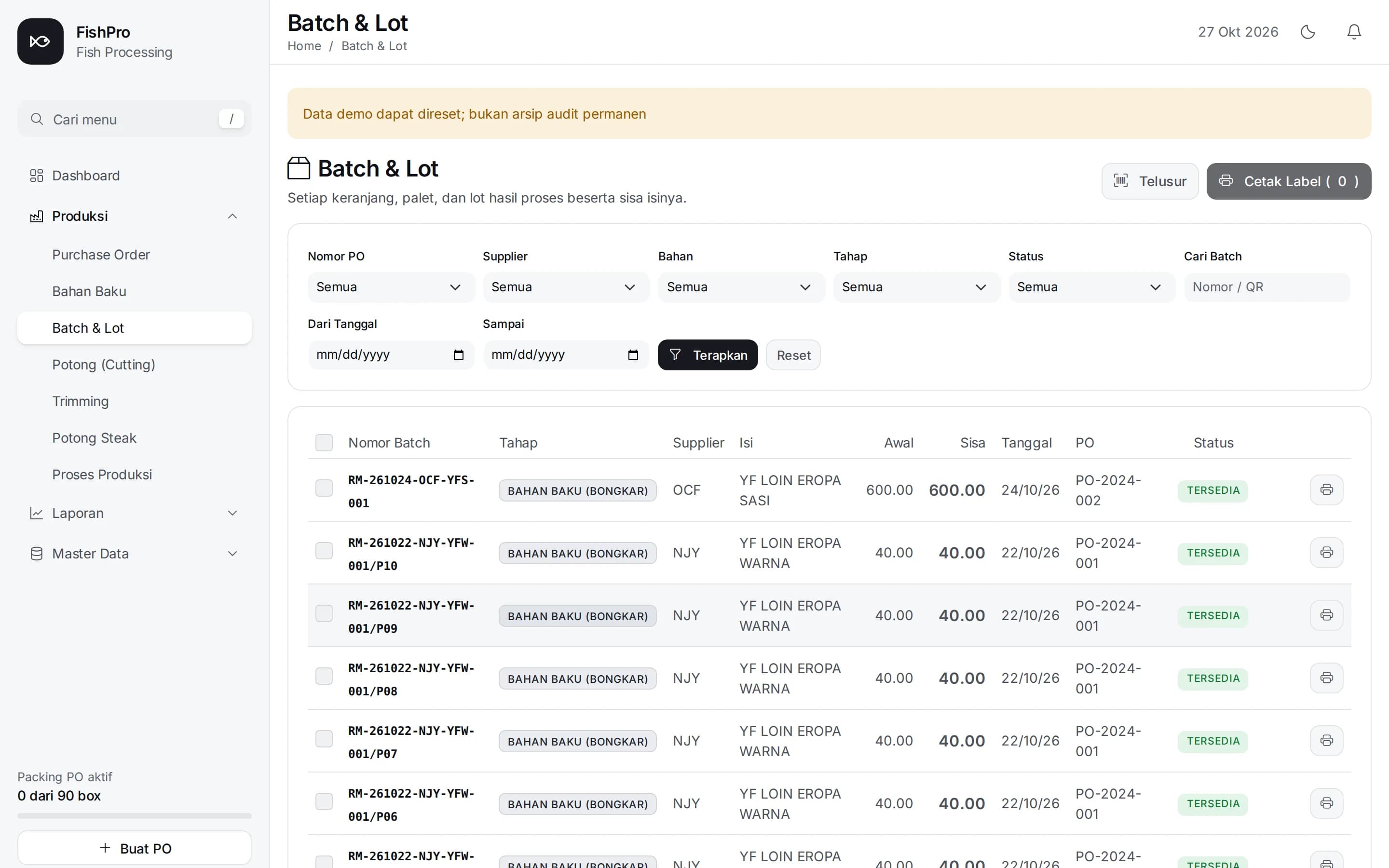Click print icon for batch 001/P06 row

[1326, 802]
